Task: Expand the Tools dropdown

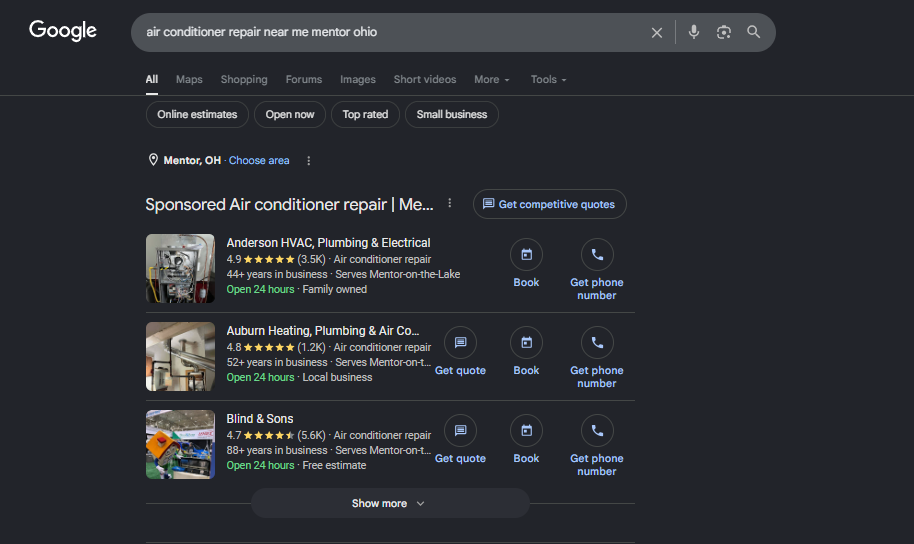Action: 548,79
